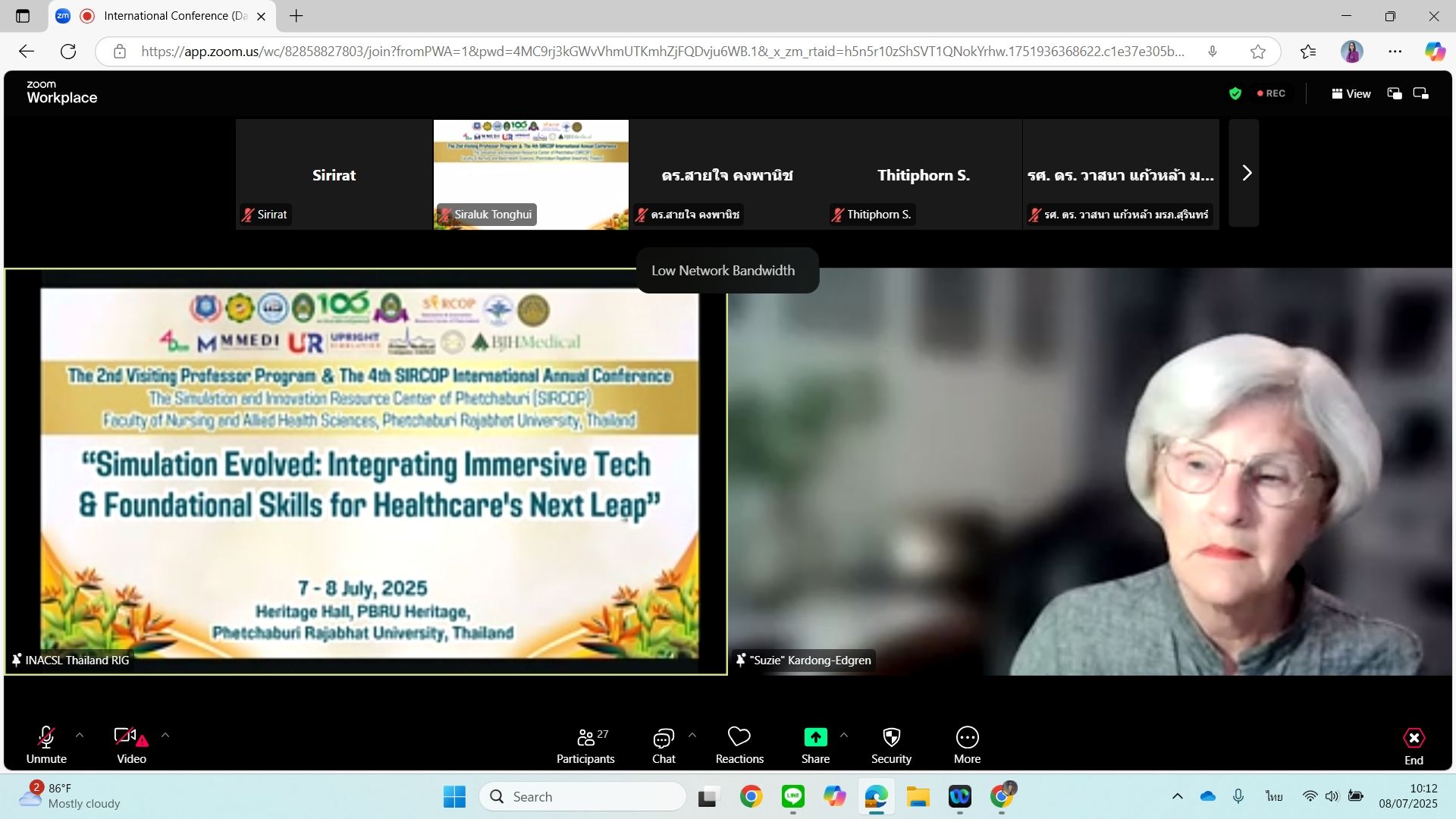Expand audio settings arrow beside Unmute

(80, 735)
